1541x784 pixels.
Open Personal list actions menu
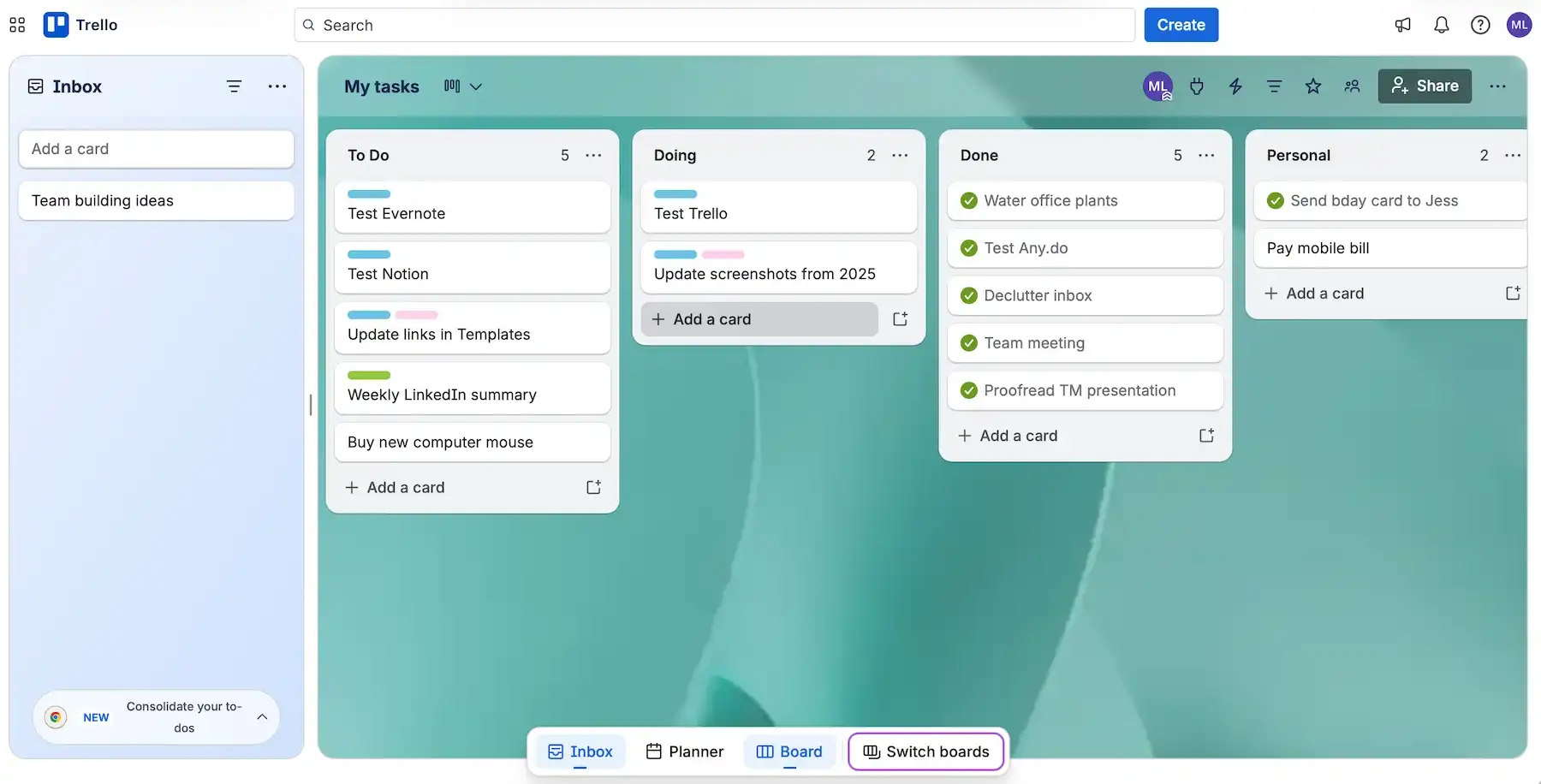tap(1513, 155)
